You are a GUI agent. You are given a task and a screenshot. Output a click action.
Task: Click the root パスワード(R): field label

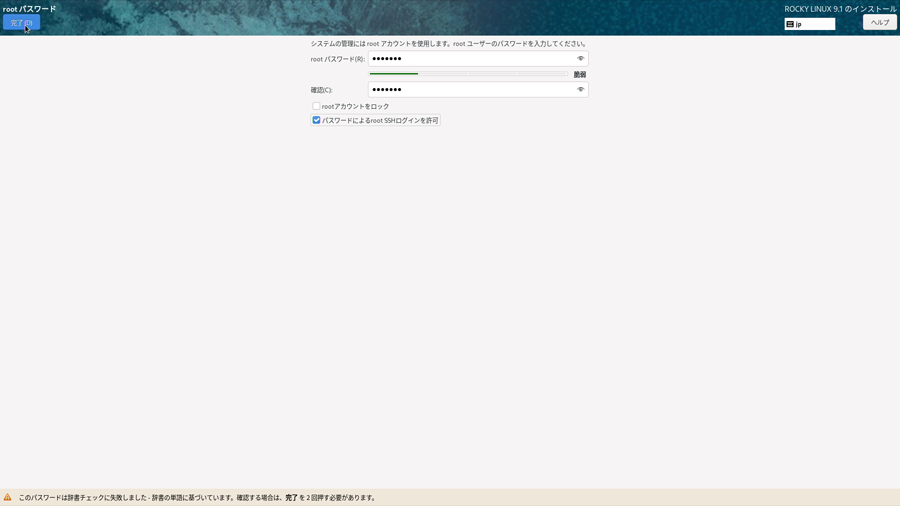pyautogui.click(x=337, y=59)
